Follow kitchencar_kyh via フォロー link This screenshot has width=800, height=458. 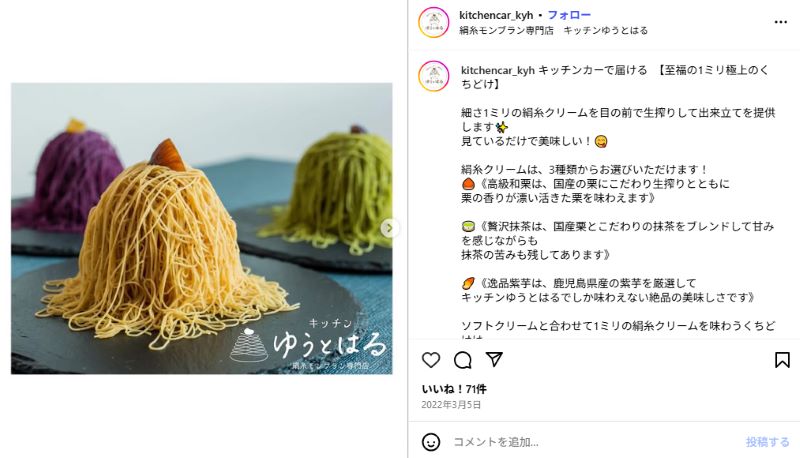tap(569, 15)
